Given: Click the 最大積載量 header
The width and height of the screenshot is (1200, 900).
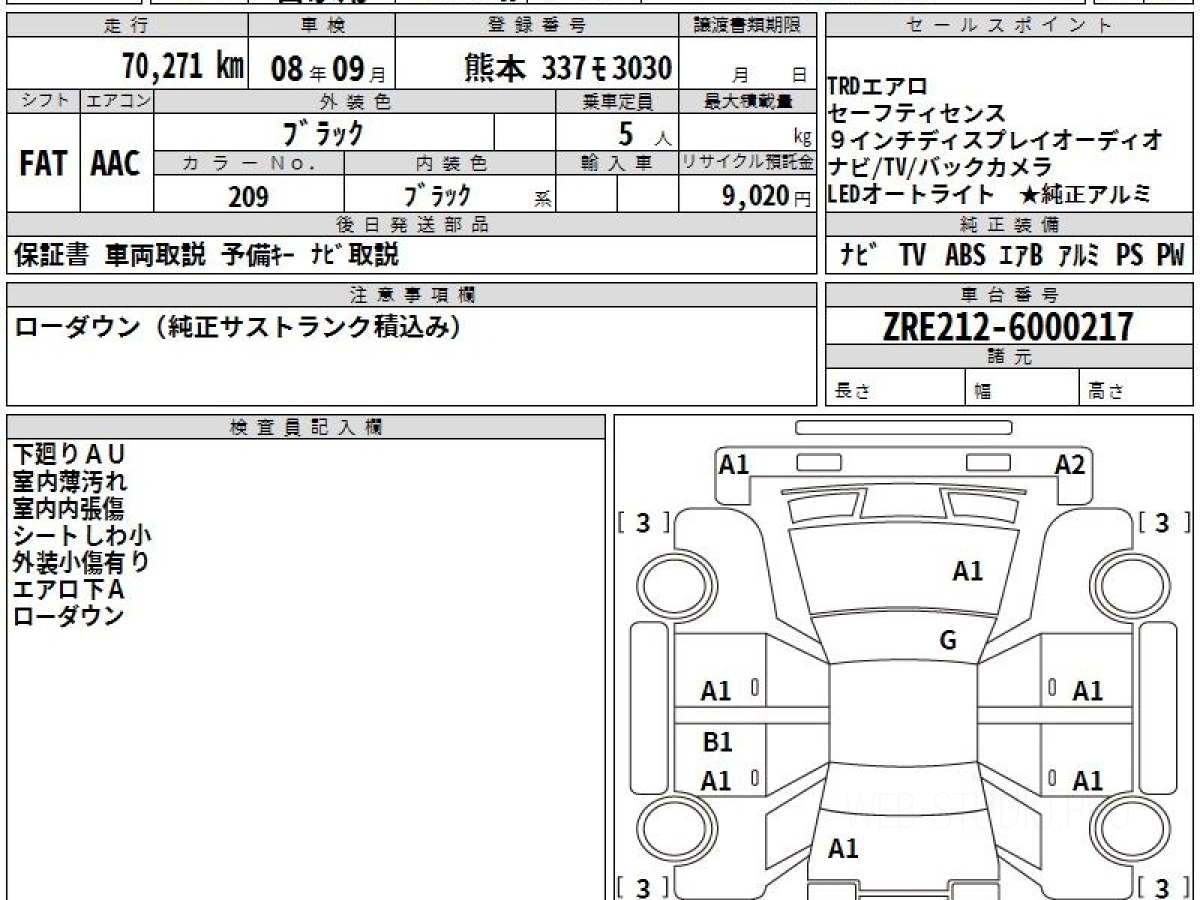Looking at the screenshot, I should (748, 101).
